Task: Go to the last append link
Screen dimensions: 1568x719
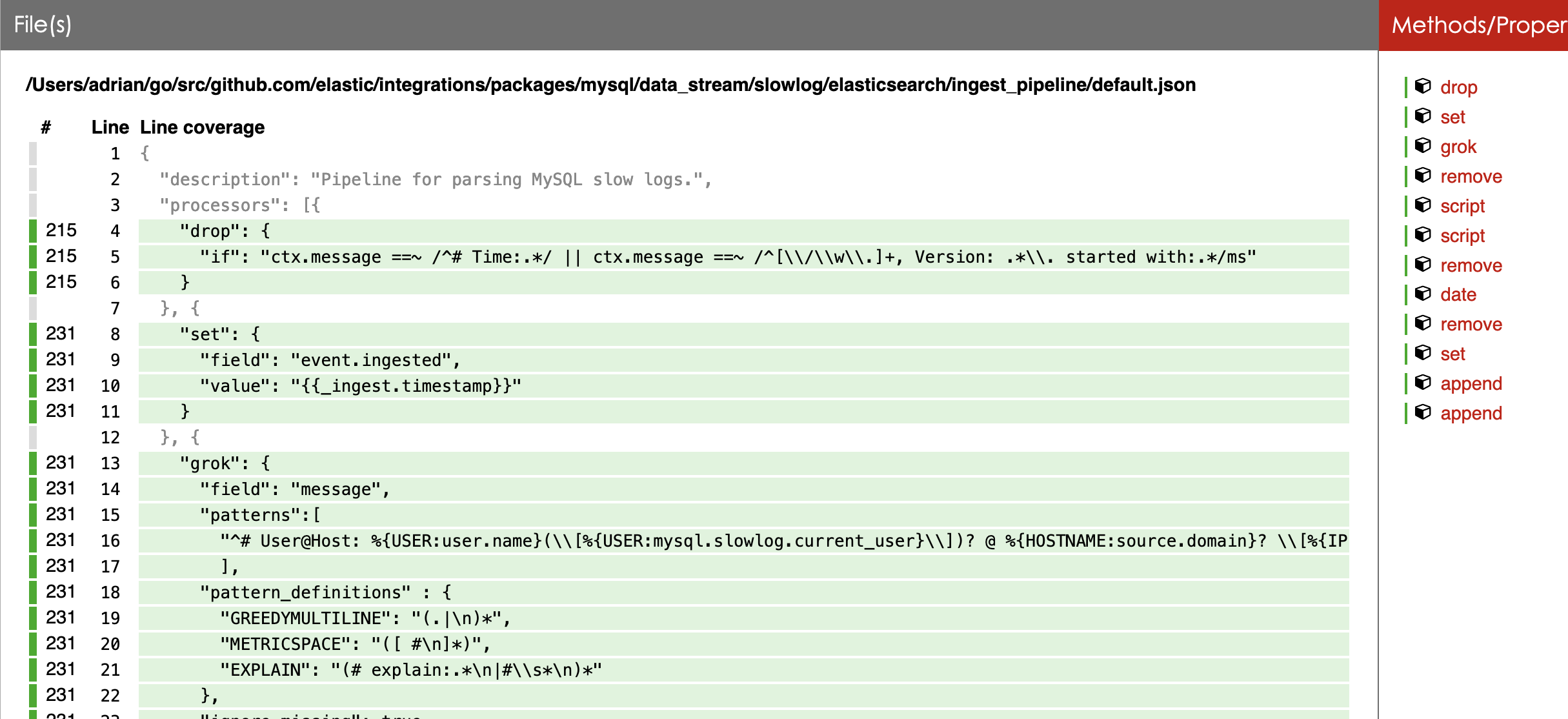Action: coord(1471,413)
